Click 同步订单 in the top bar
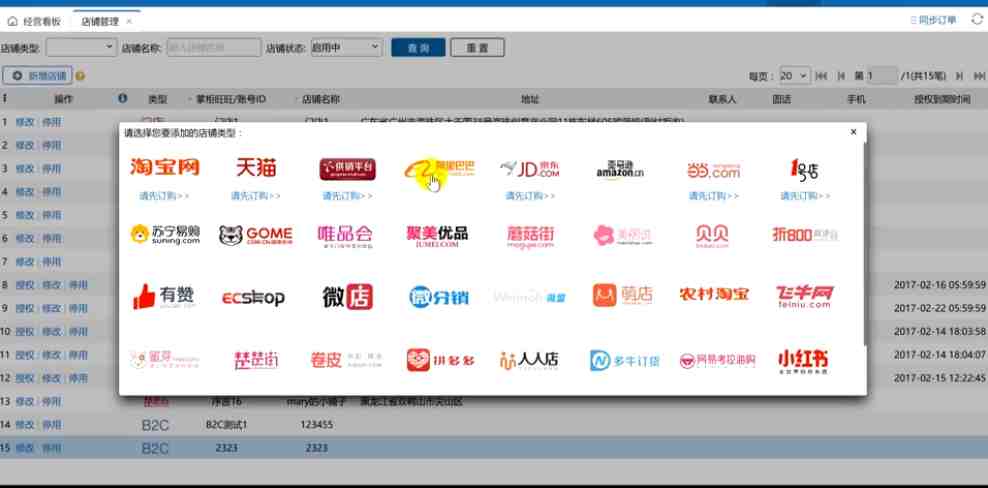 [x=933, y=20]
